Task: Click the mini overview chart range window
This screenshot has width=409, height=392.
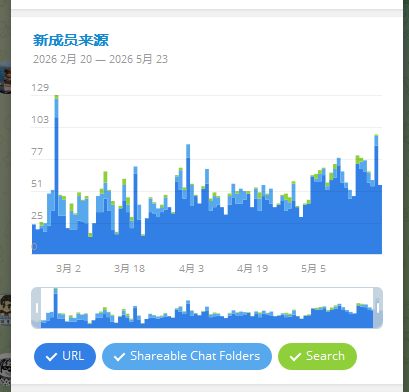Action: tap(207, 308)
